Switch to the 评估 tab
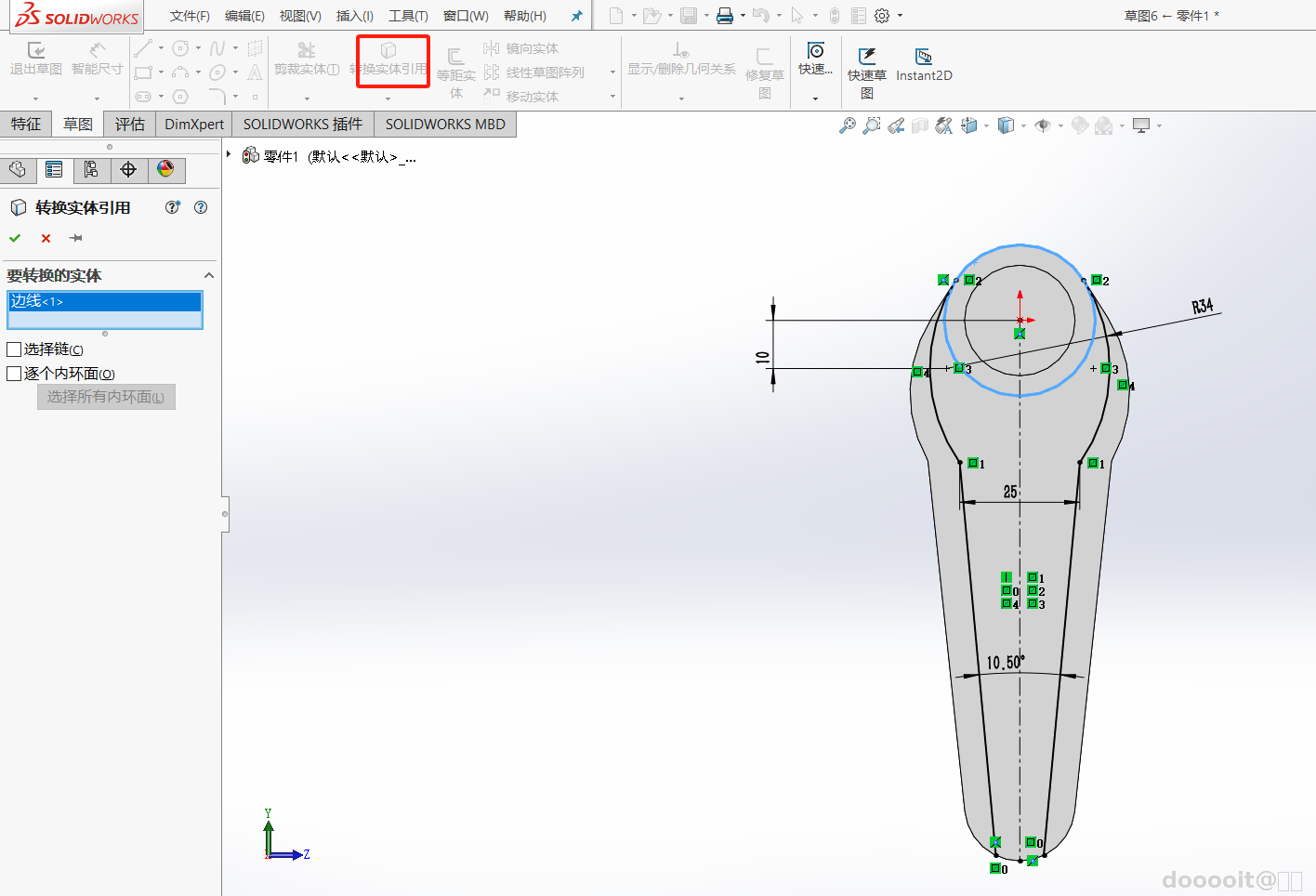Viewport: 1316px width, 896px height. coord(129,124)
